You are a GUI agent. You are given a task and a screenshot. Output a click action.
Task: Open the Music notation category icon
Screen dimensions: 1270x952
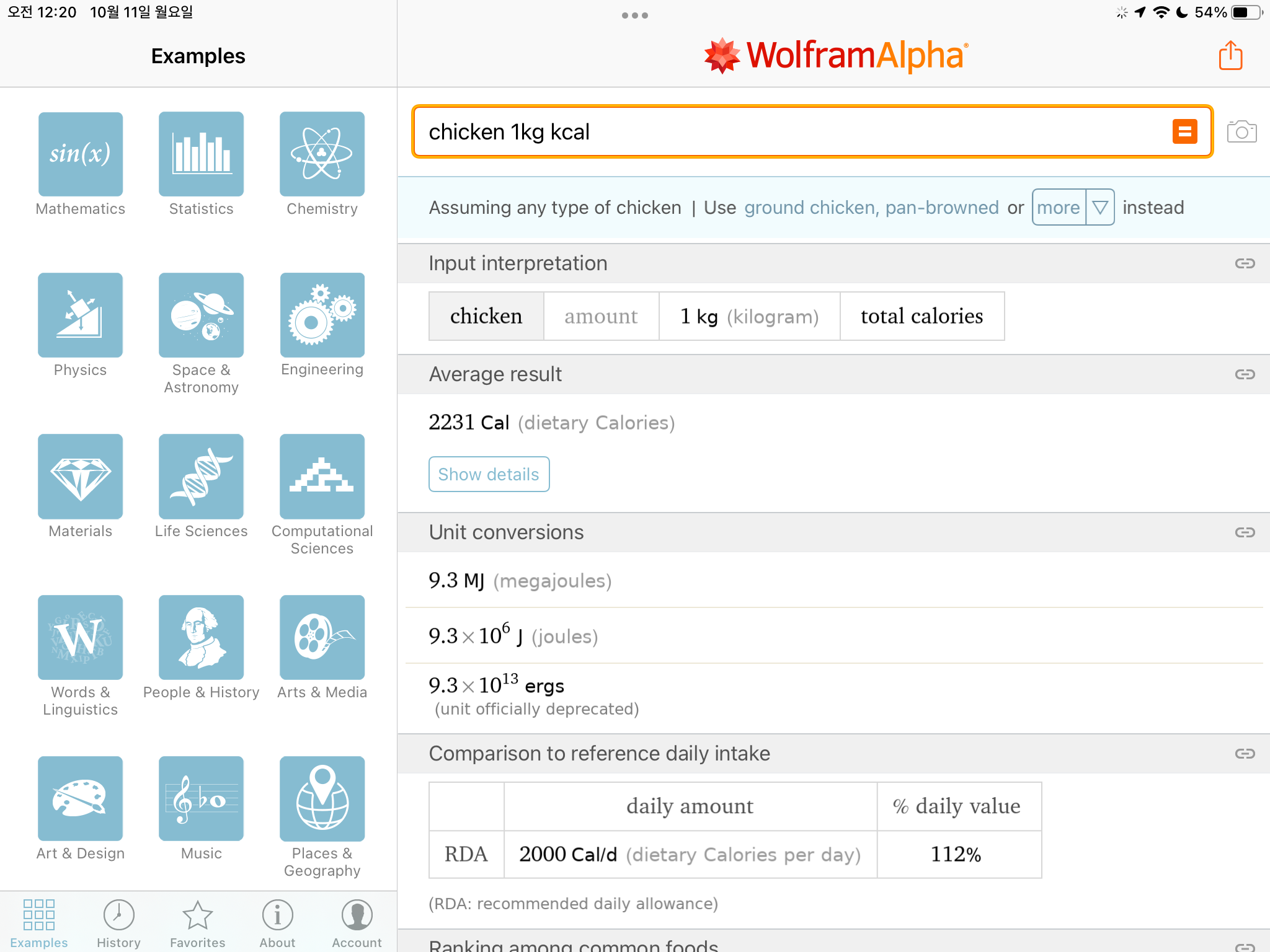point(201,798)
